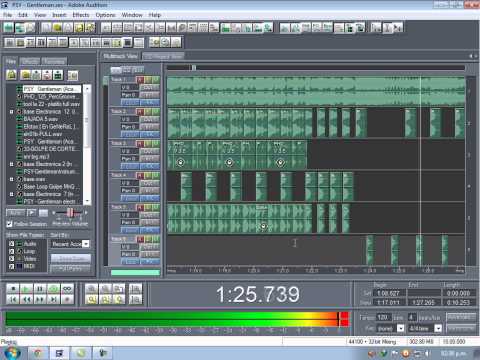Switch to Edit Waveform View toolbar icon
The image size is (480, 360).
point(8,28)
